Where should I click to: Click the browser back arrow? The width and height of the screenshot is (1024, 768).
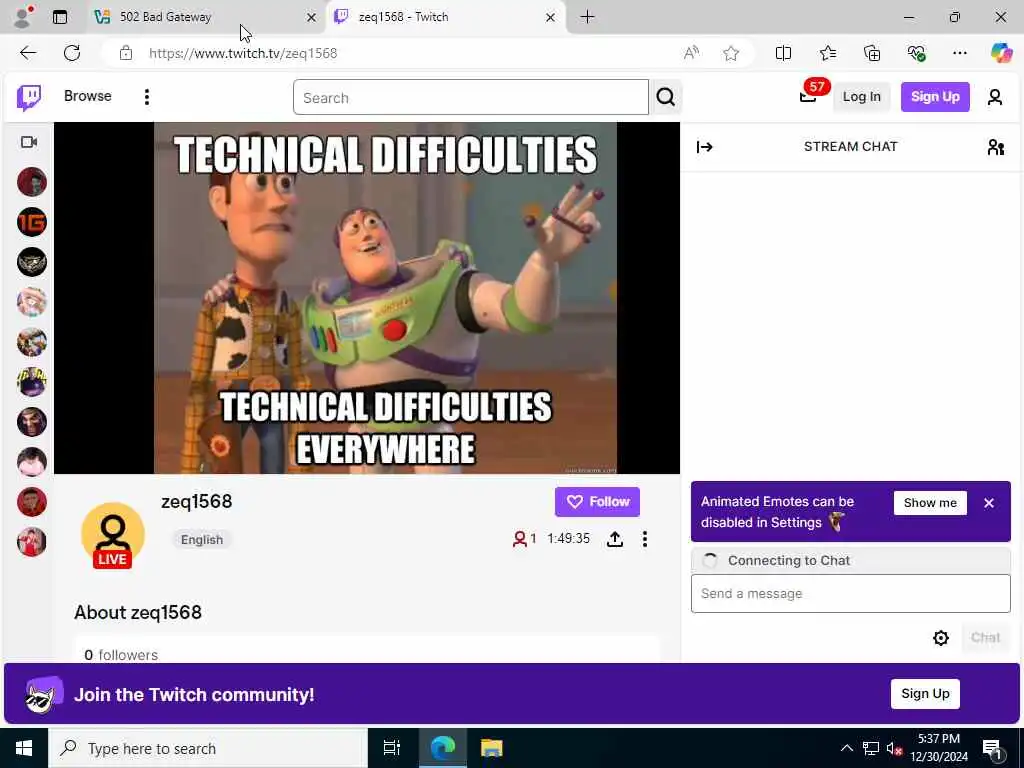click(x=28, y=53)
